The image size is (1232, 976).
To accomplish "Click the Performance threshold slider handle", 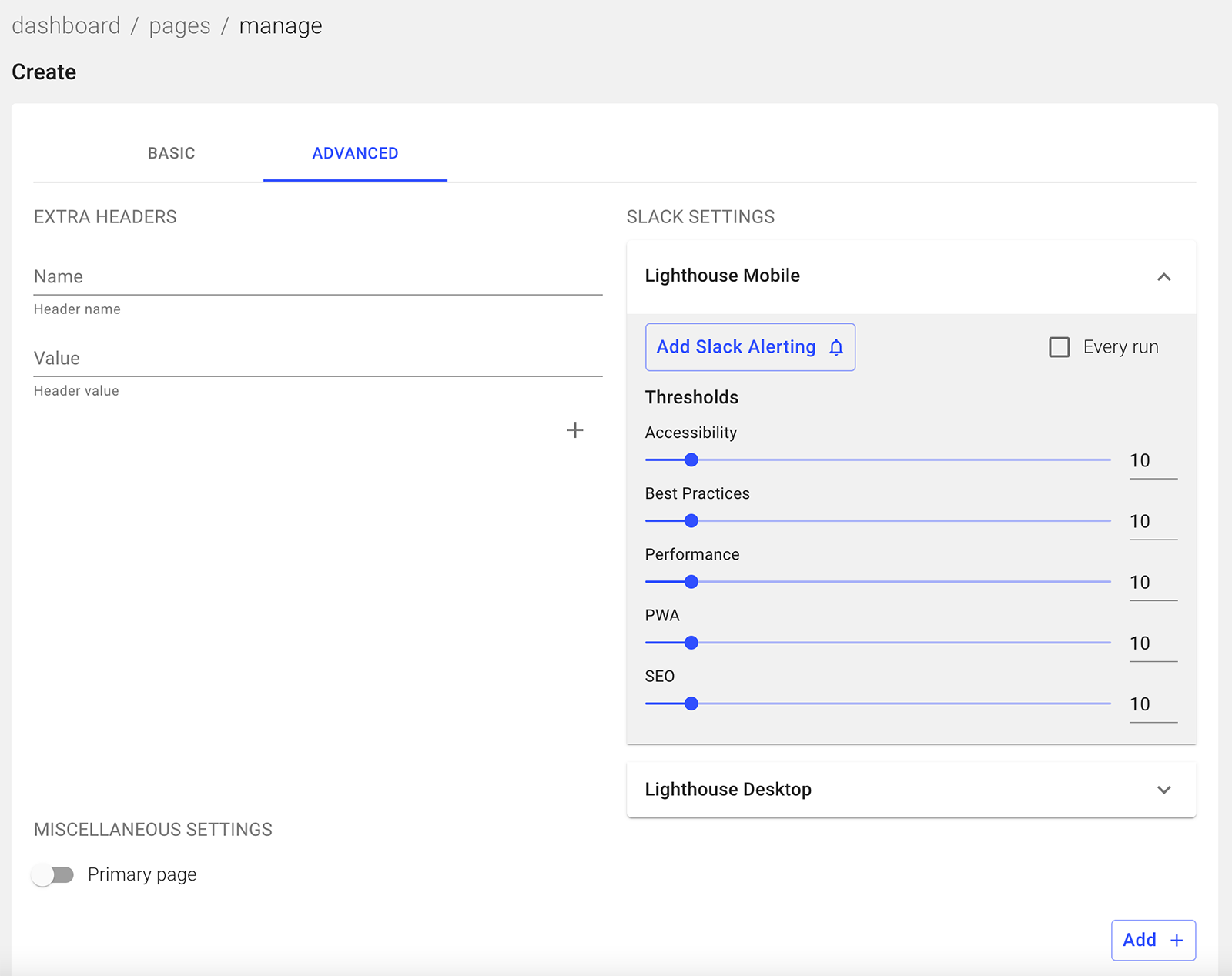I will (691, 581).
